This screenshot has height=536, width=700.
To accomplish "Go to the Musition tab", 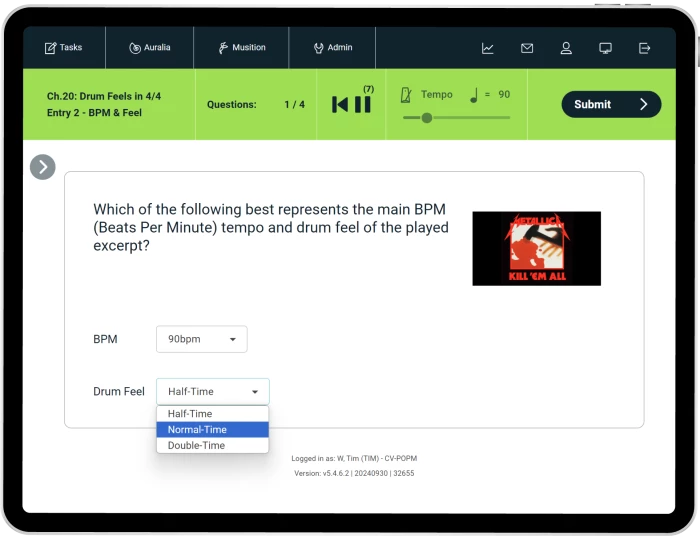I will (242, 48).
